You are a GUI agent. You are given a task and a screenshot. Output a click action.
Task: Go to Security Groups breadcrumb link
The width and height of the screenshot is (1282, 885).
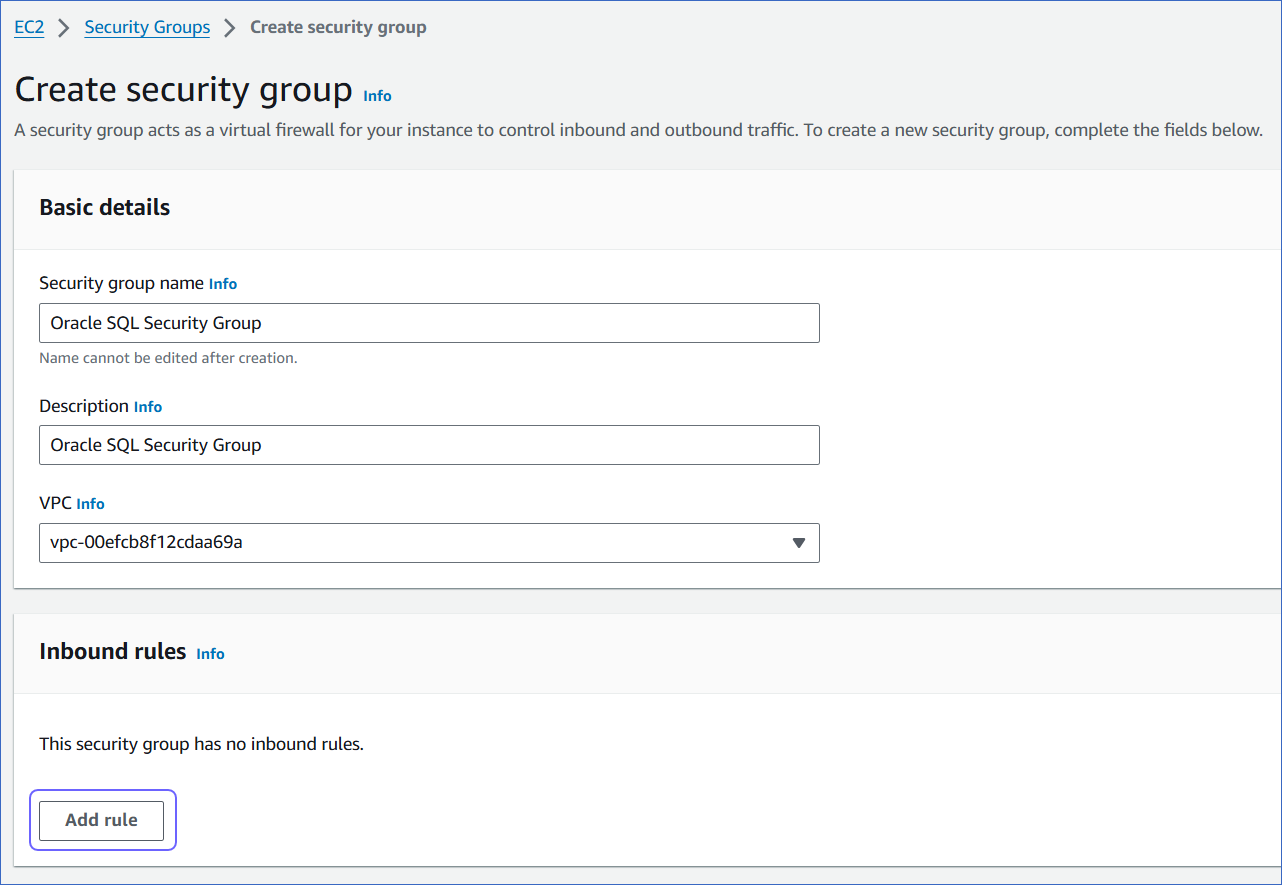[x=147, y=27]
